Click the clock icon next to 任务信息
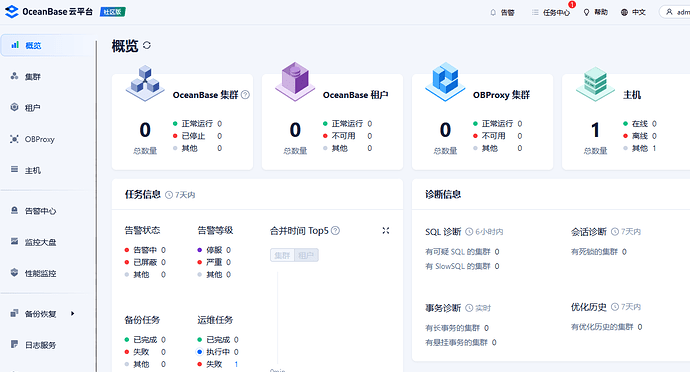 click(x=169, y=195)
